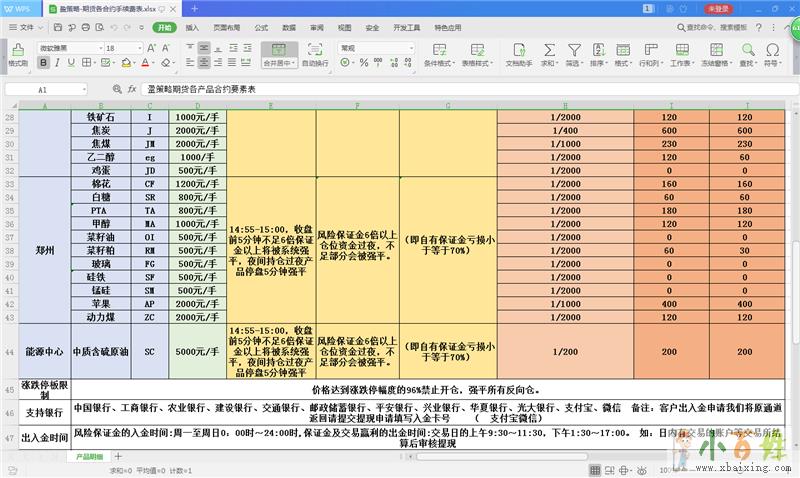Open the Formulas (公式) ribbon tab
800x478 pixels.
[262, 28]
